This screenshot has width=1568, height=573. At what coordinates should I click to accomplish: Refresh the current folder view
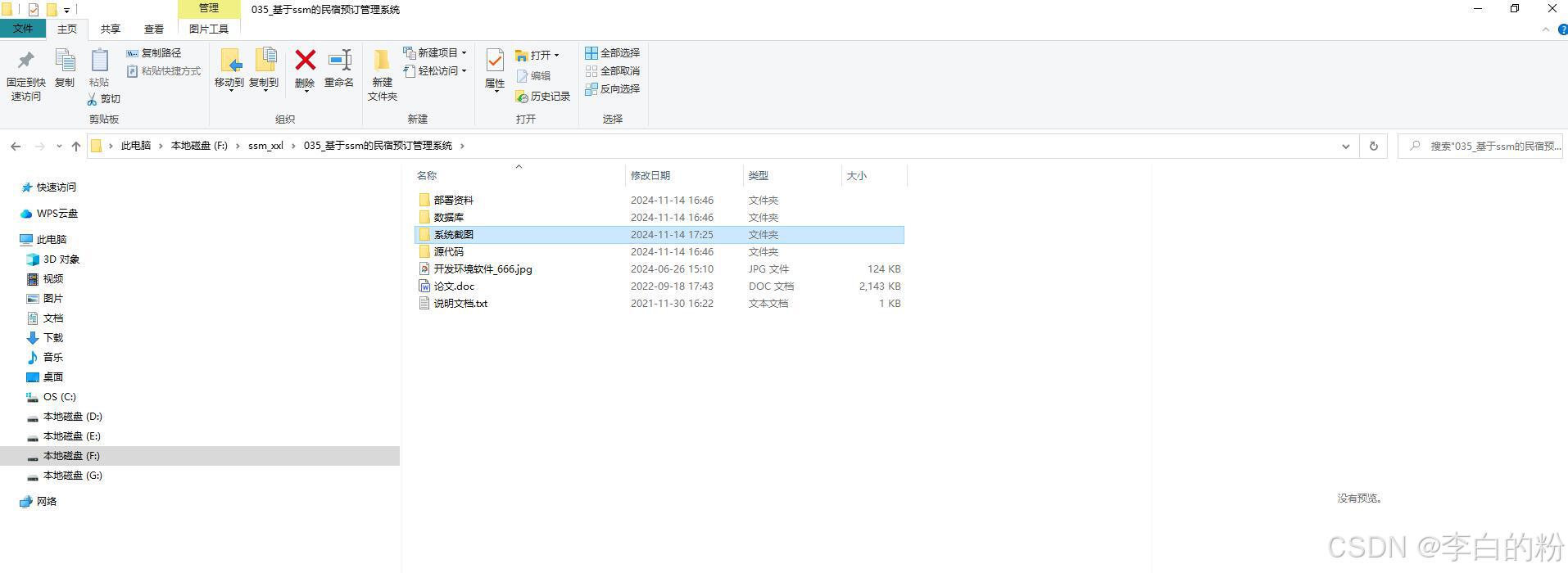[x=1374, y=146]
